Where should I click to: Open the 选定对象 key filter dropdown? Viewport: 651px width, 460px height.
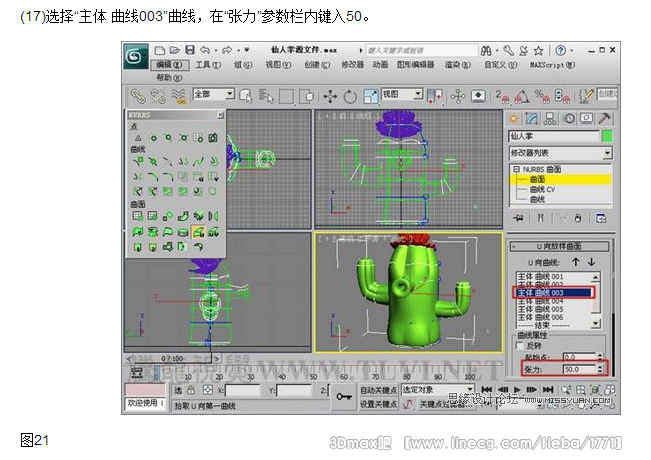pos(438,390)
